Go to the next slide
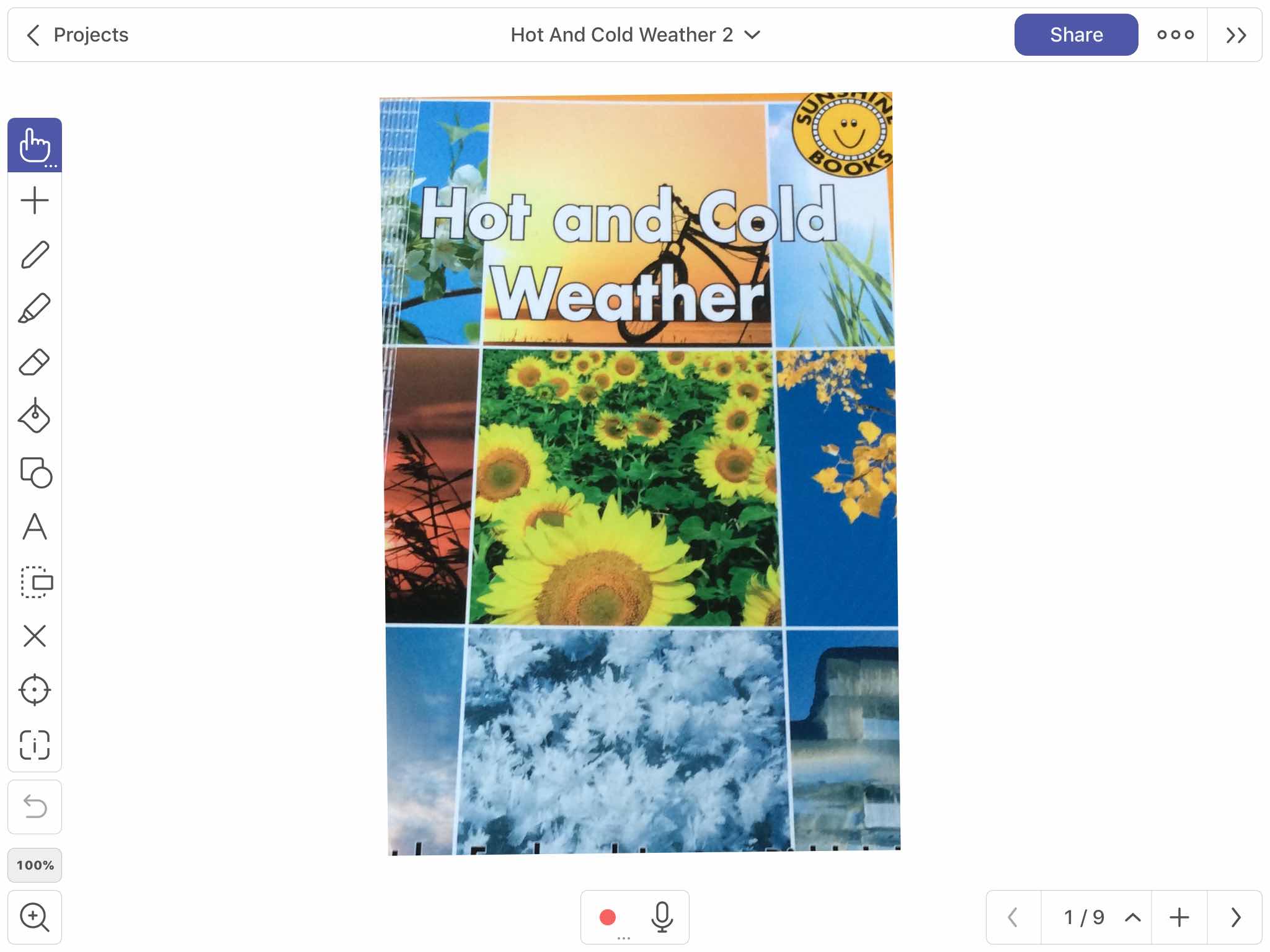1270x952 pixels. coord(1235,917)
